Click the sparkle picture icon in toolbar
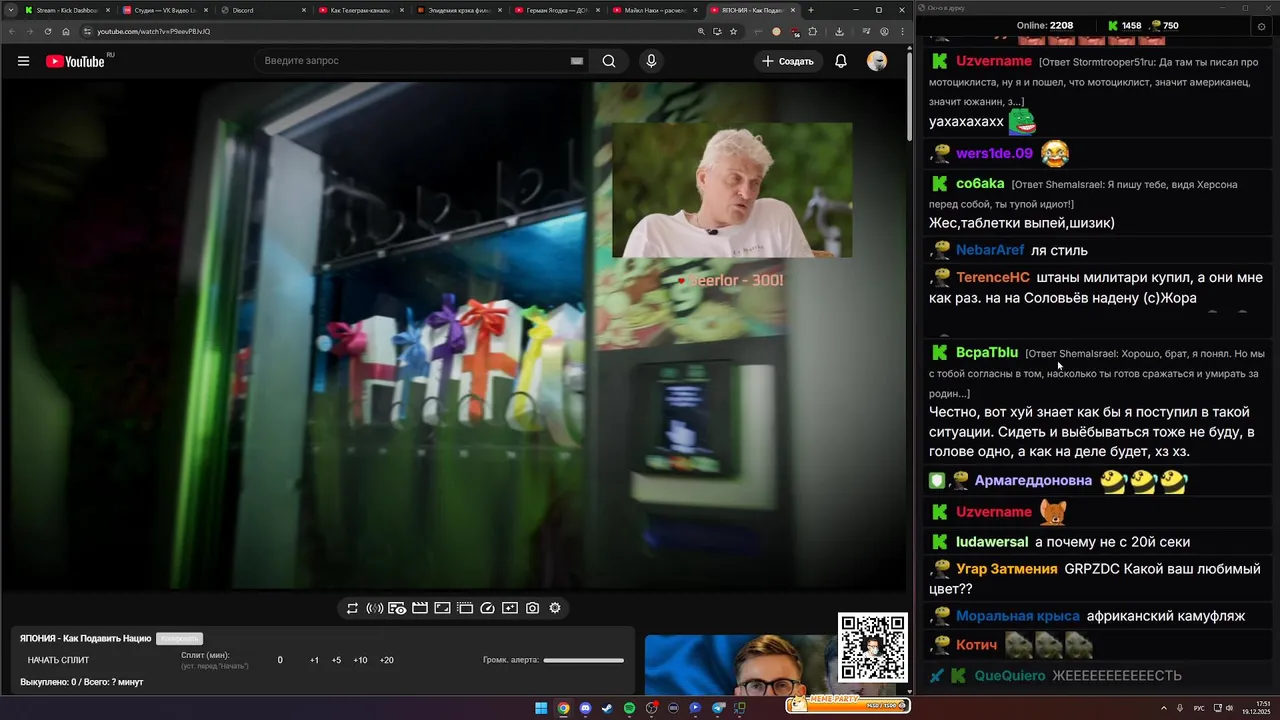The height and width of the screenshot is (720, 1280). point(510,608)
